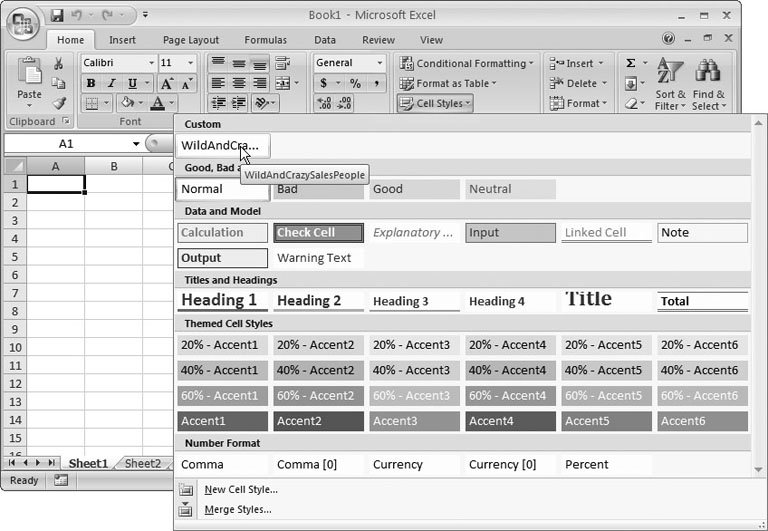Open the Data ribbon tab
Image resolution: width=768 pixels, height=531 pixels.
click(x=325, y=40)
